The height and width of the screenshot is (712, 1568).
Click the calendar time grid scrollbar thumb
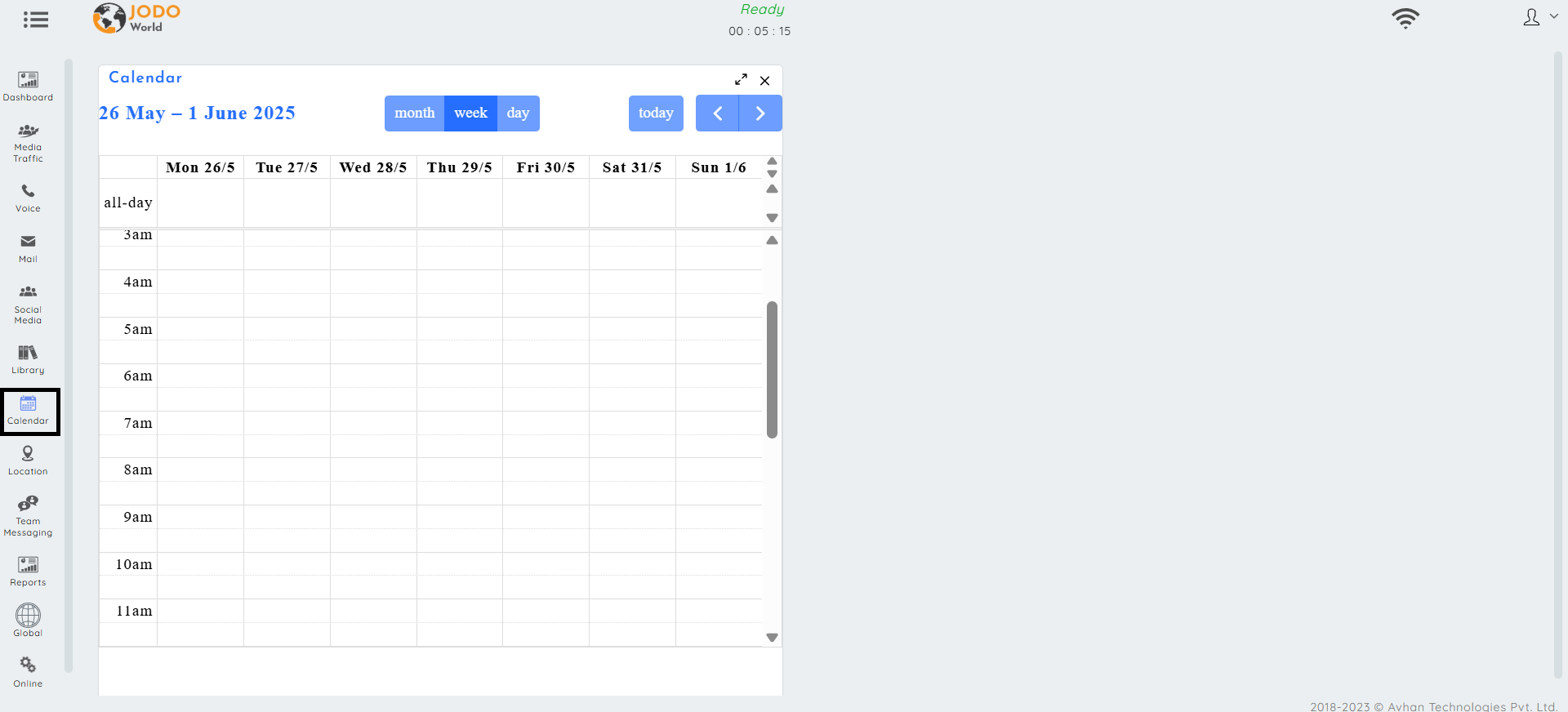772,370
